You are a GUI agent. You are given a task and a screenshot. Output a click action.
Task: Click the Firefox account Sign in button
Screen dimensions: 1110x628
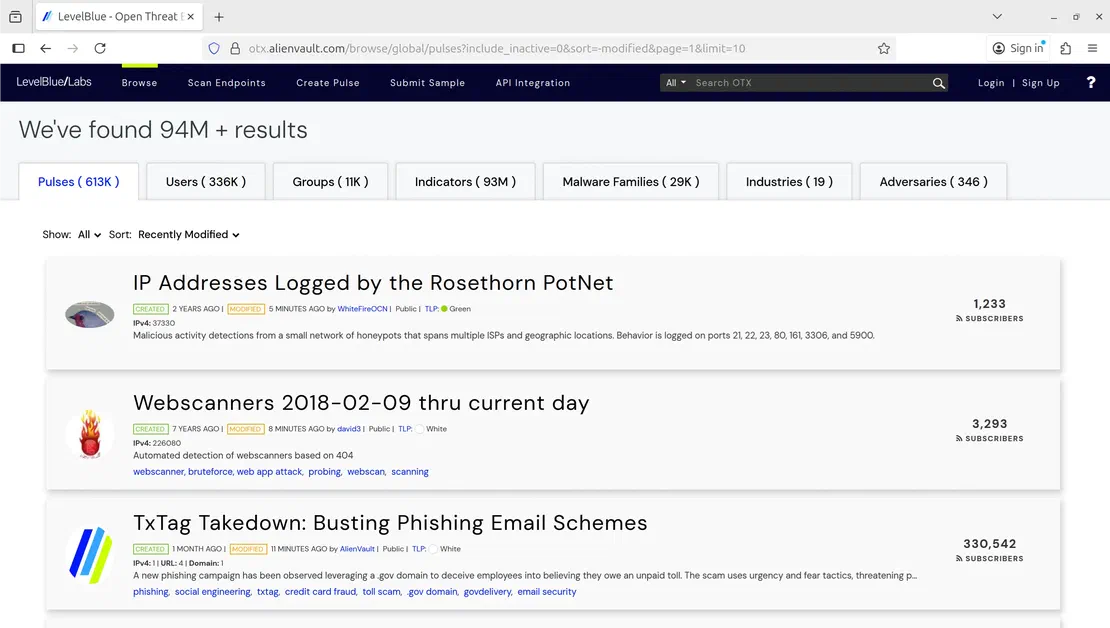pos(1019,48)
